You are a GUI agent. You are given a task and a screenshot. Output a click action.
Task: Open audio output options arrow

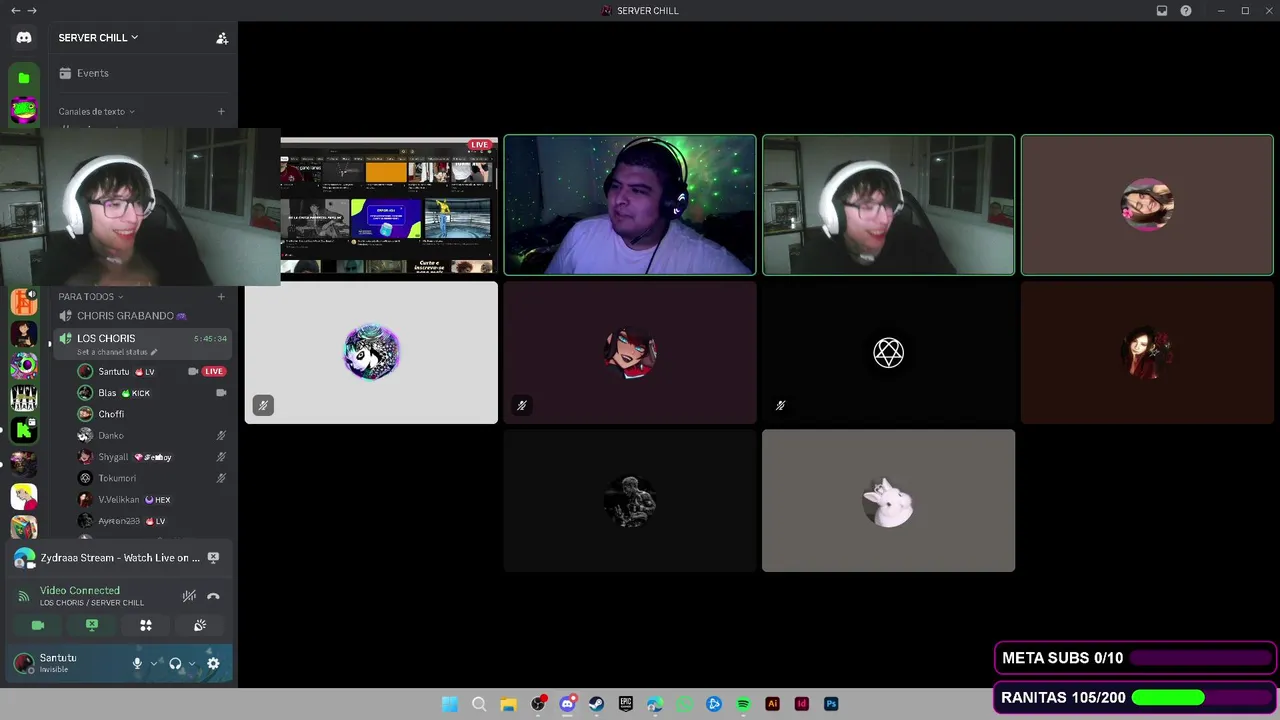point(192,663)
